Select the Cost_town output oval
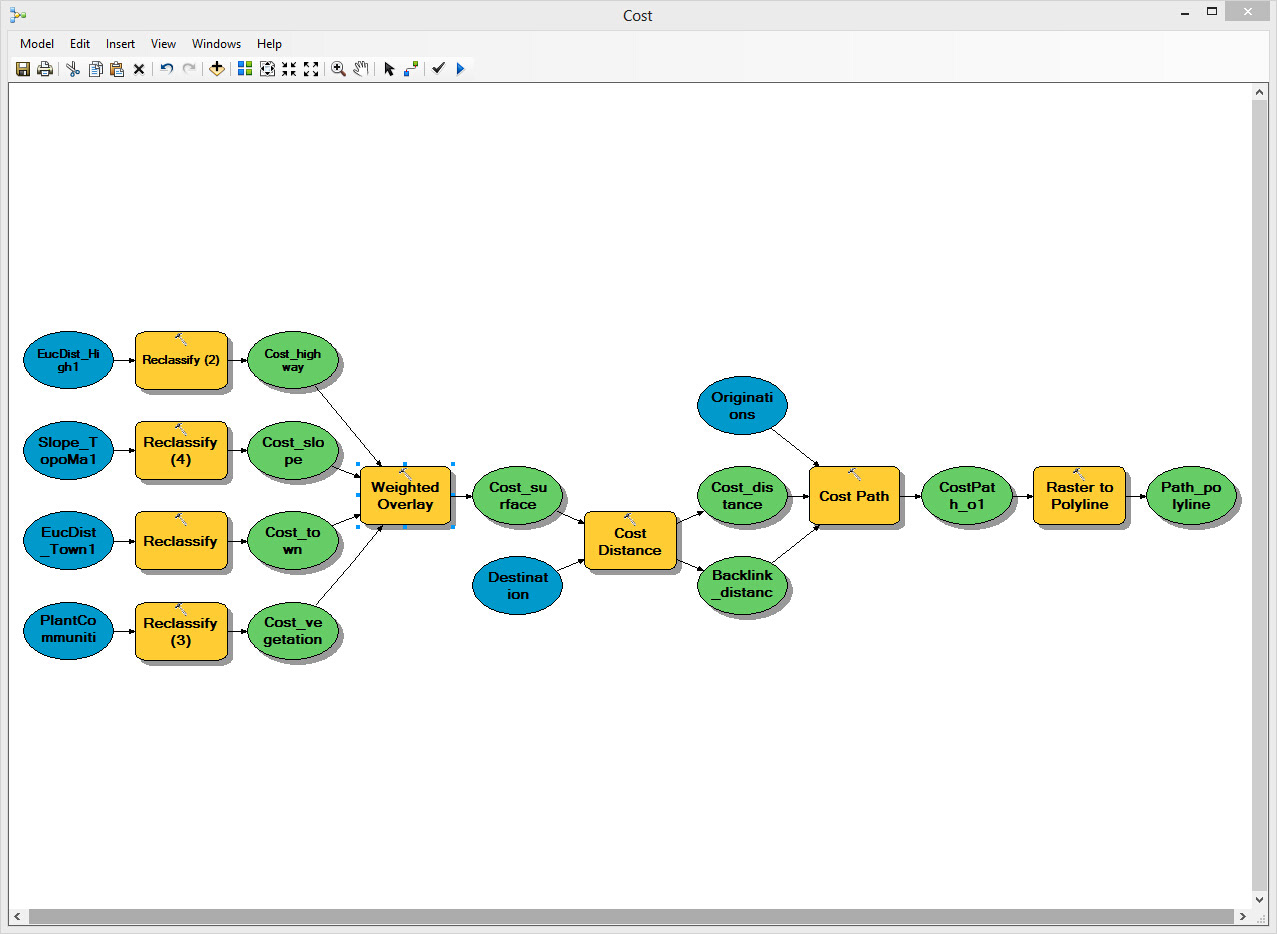This screenshot has width=1277, height=934. coord(292,541)
